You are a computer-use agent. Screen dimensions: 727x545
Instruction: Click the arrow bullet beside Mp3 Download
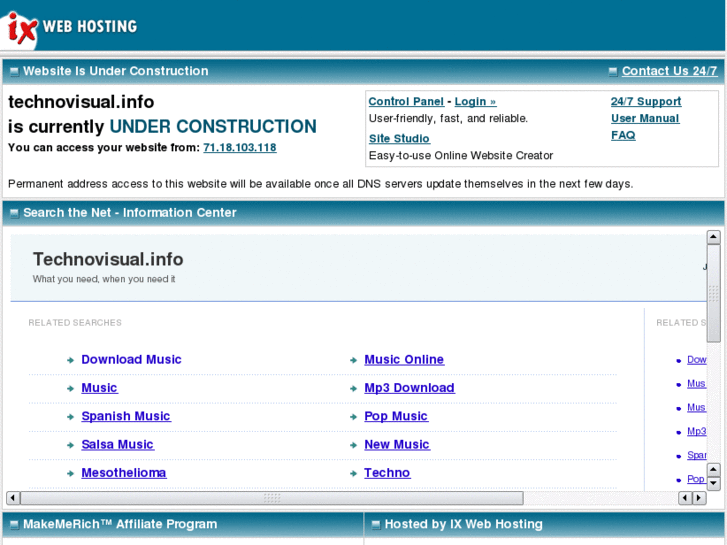tap(353, 388)
